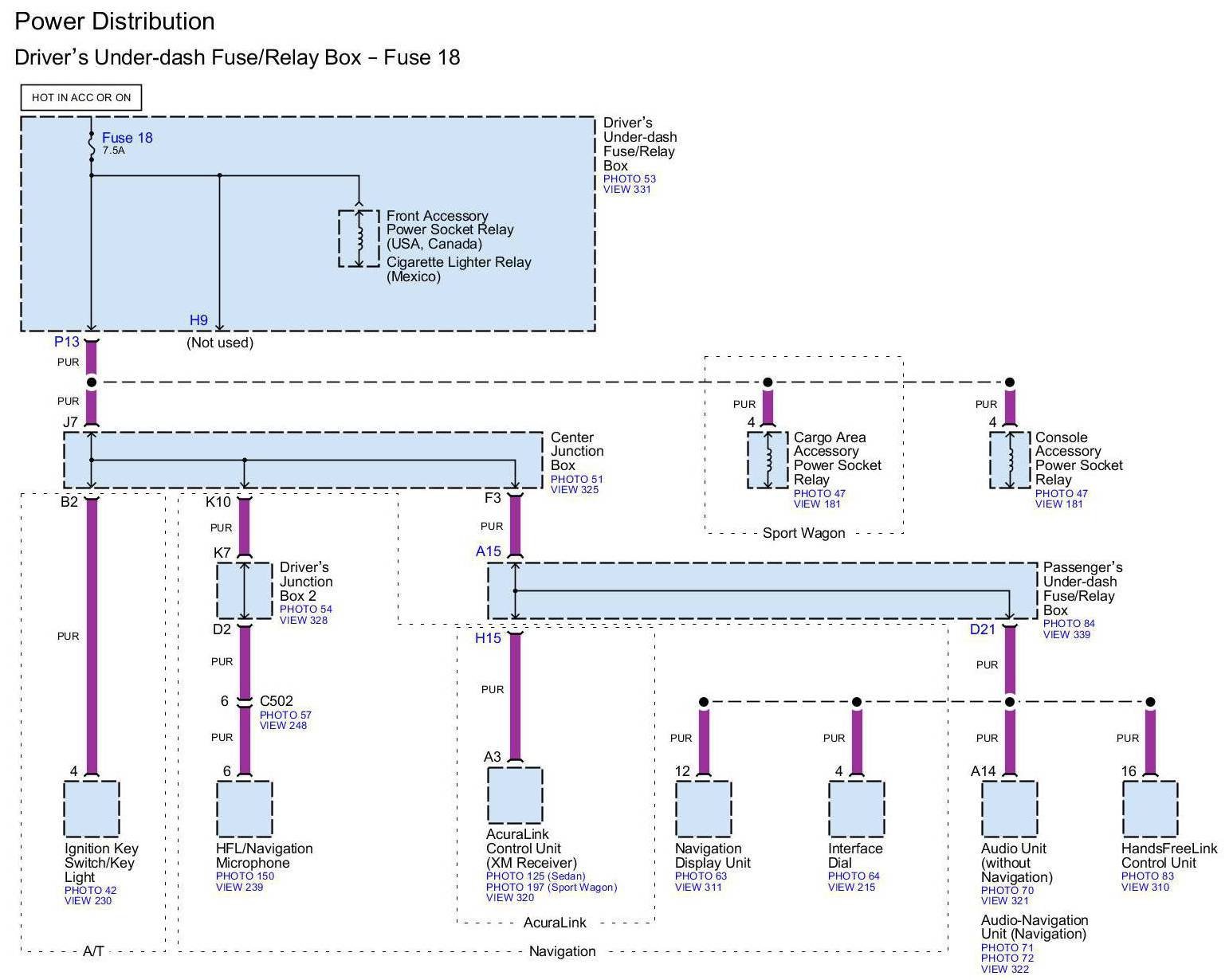Open PHOTO 53 for Driver's Under-dash Fuse Box
Screen dimensions: 1229x980
629,178
